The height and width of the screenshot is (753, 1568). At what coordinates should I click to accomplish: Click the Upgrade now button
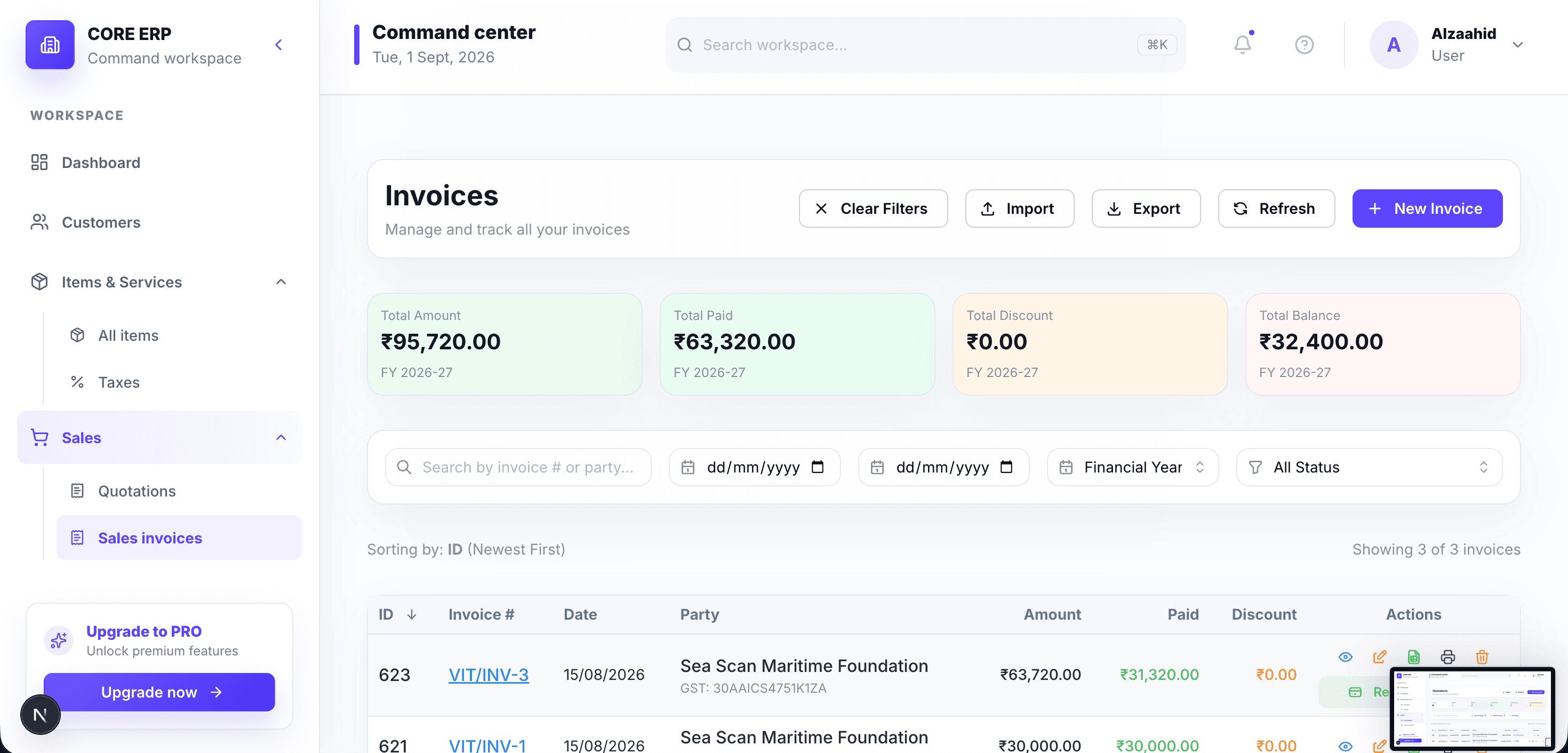point(159,692)
